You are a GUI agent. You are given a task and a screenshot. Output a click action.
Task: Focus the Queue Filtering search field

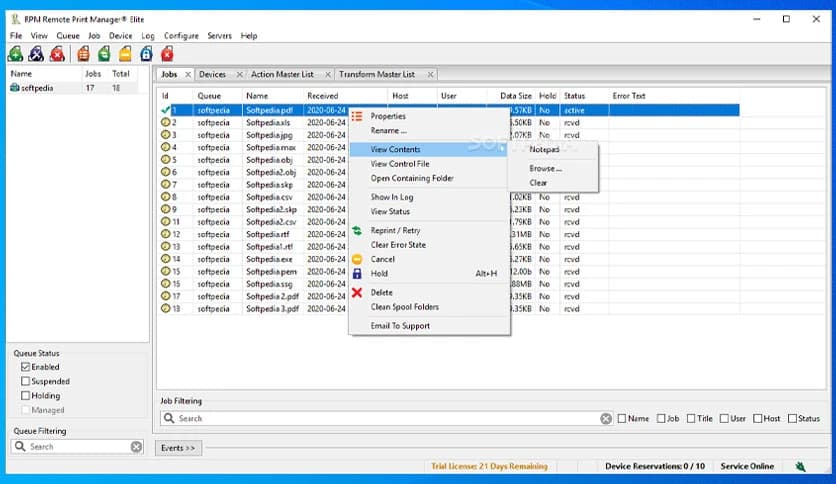(x=77, y=447)
